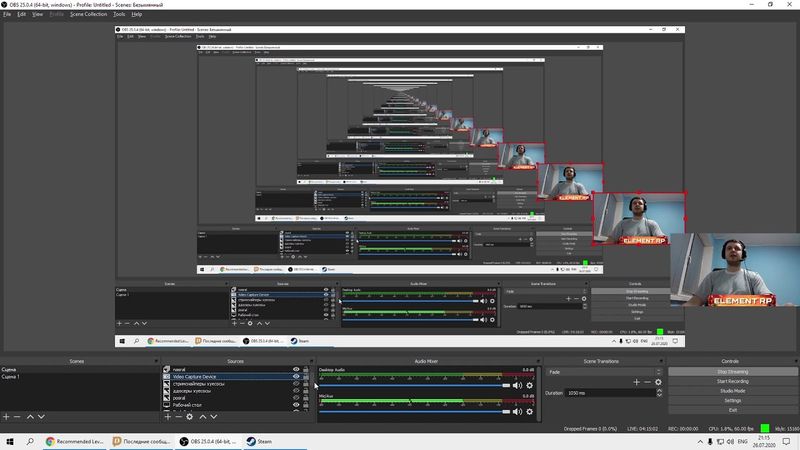Select Сцена 1 in the Scenes list
800x450 pixels.
12,377
